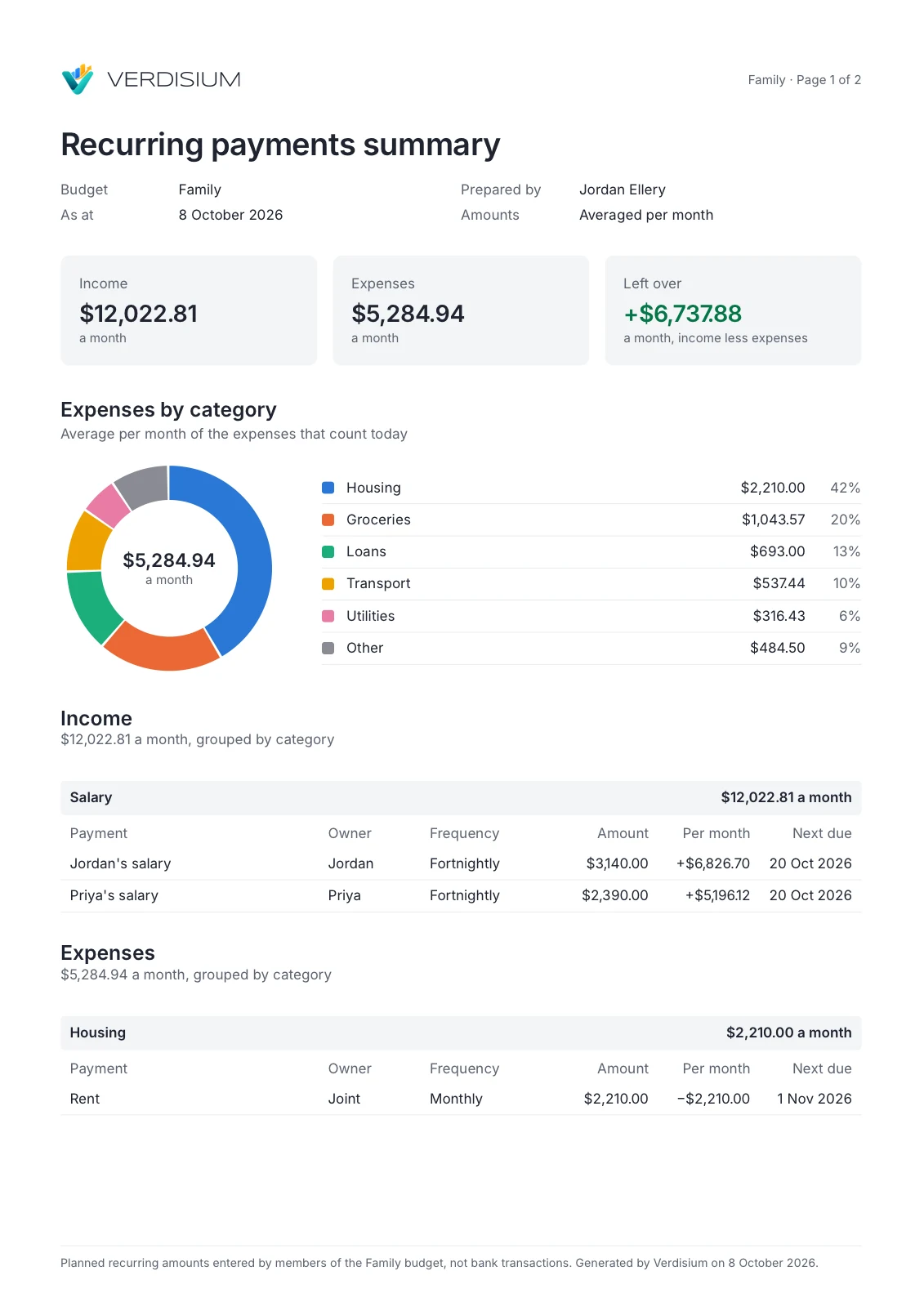Click the gray Other legend swatch
Viewport: 924px width, 1307px height.
click(x=328, y=648)
